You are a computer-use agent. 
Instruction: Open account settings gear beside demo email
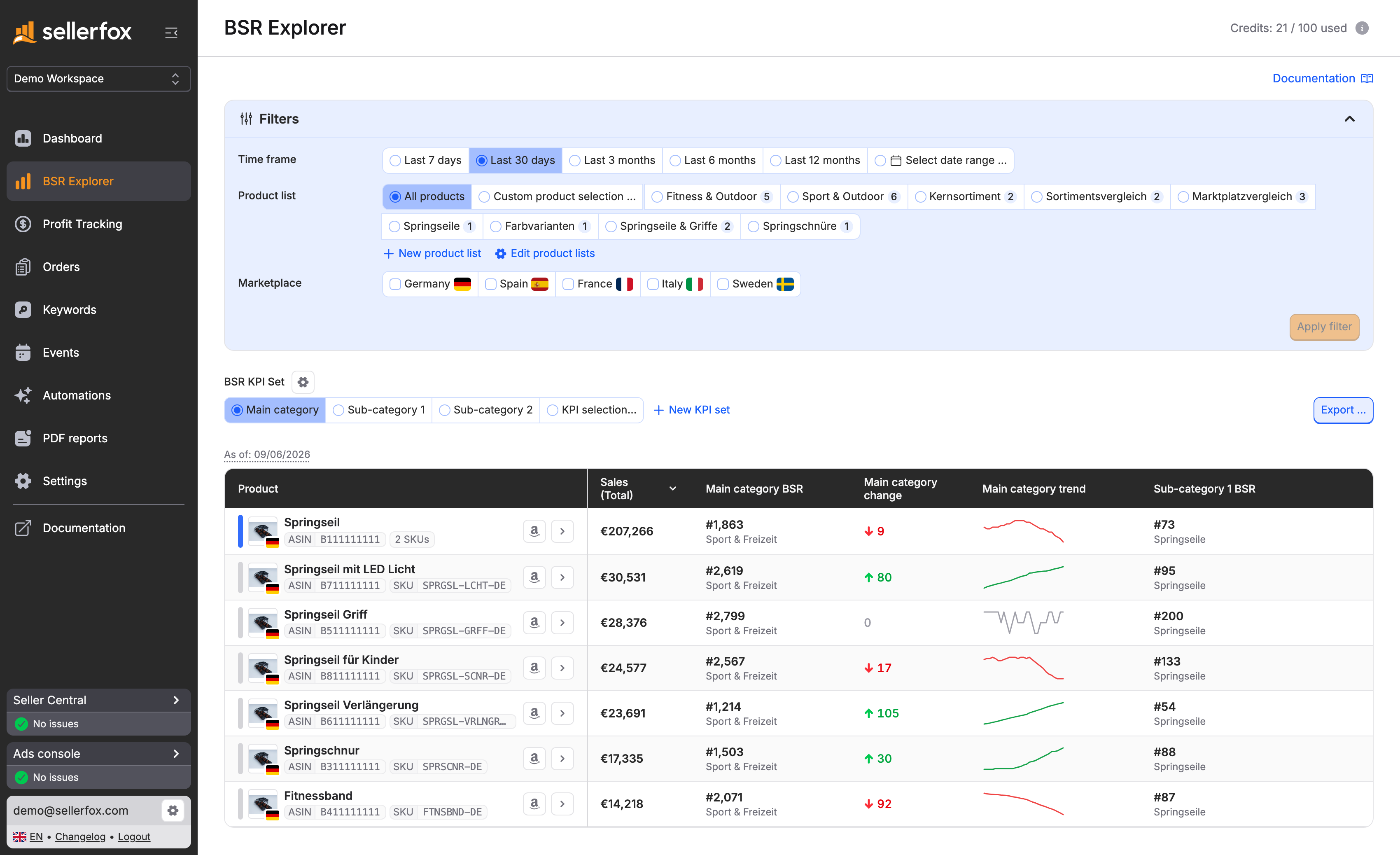tap(173, 810)
